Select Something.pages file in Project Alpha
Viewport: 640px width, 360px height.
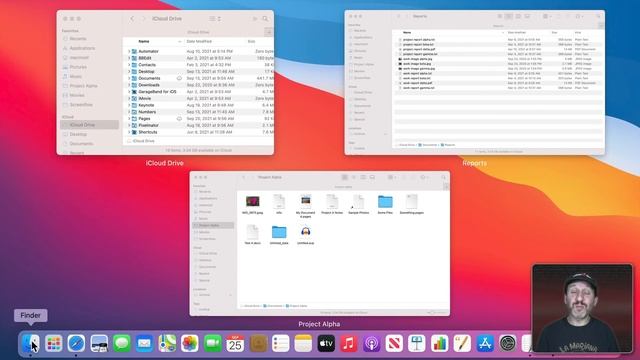click(411, 202)
